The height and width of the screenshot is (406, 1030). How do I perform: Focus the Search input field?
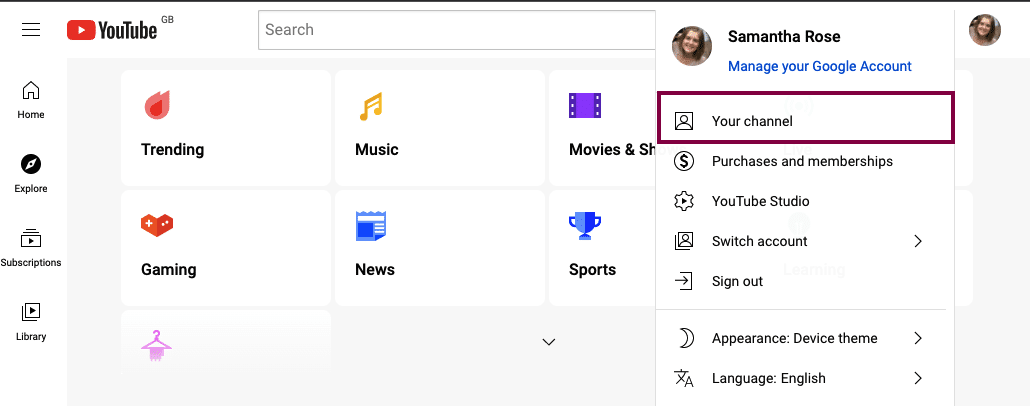[x=457, y=30]
